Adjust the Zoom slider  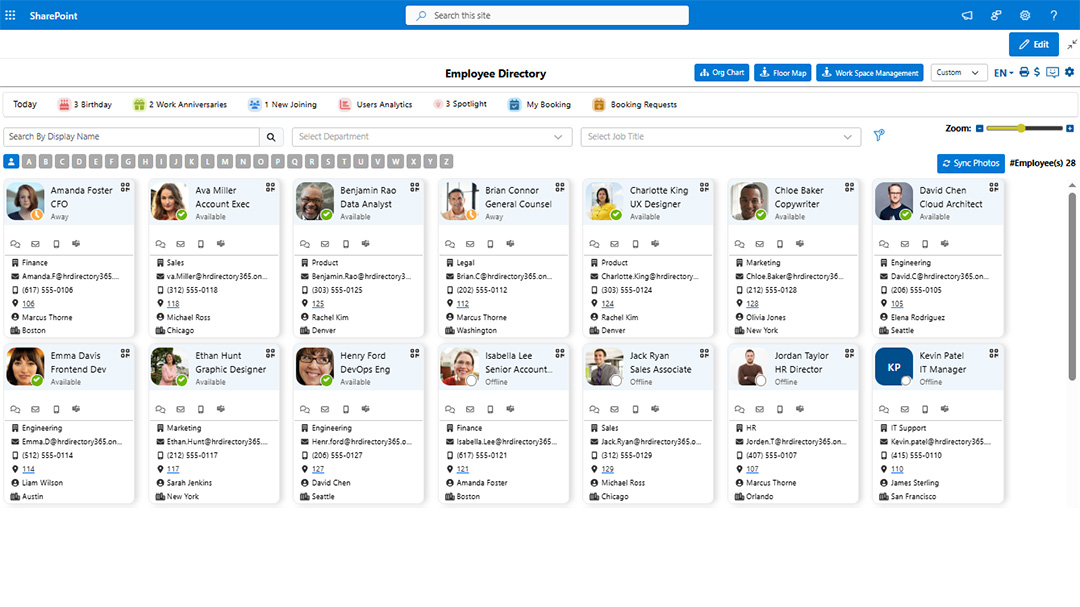tap(1022, 128)
